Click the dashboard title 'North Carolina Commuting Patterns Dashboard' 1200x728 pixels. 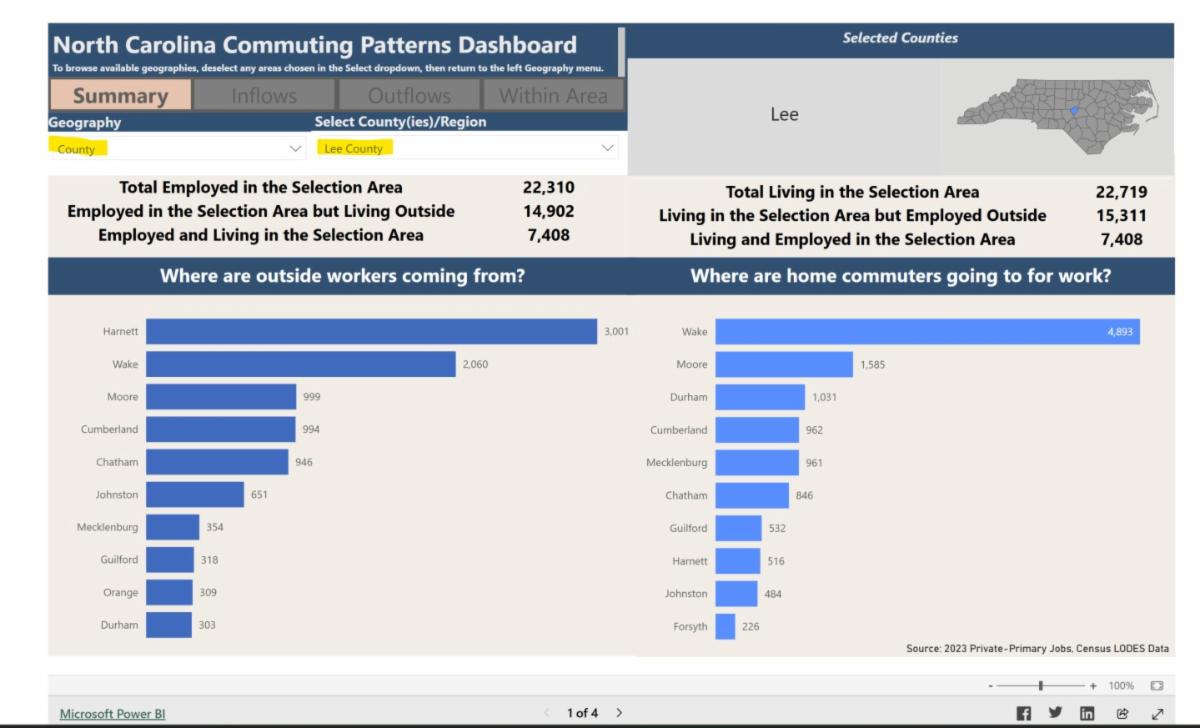pyautogui.click(x=314, y=45)
